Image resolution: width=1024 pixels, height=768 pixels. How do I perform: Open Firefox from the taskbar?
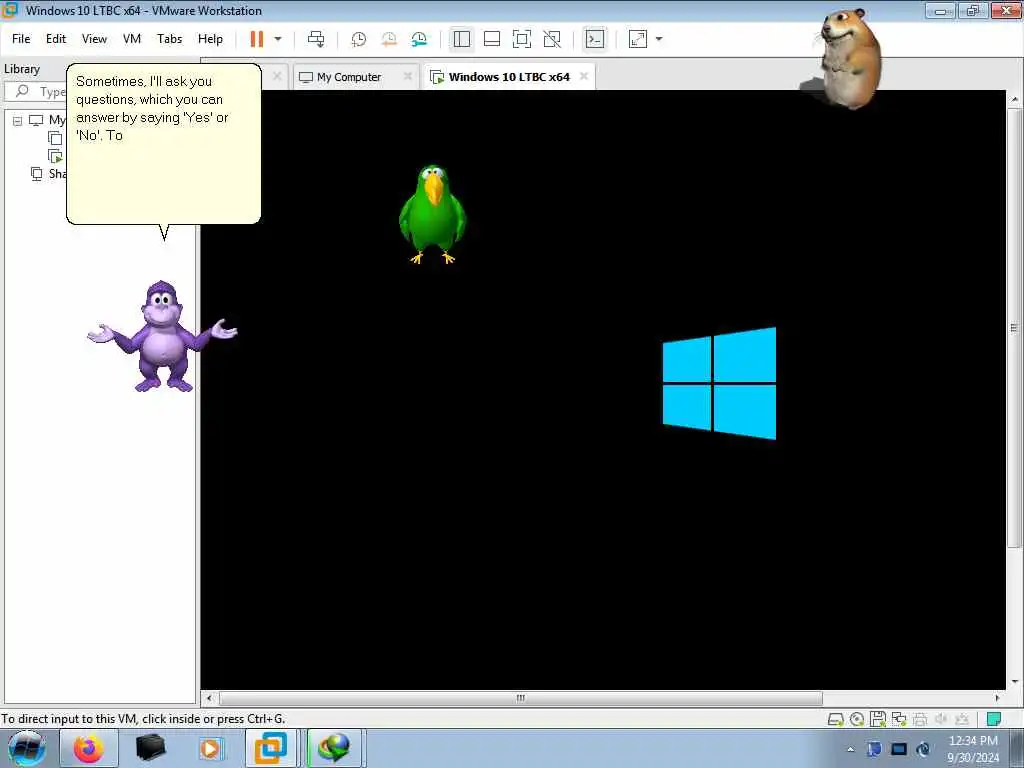(88, 748)
